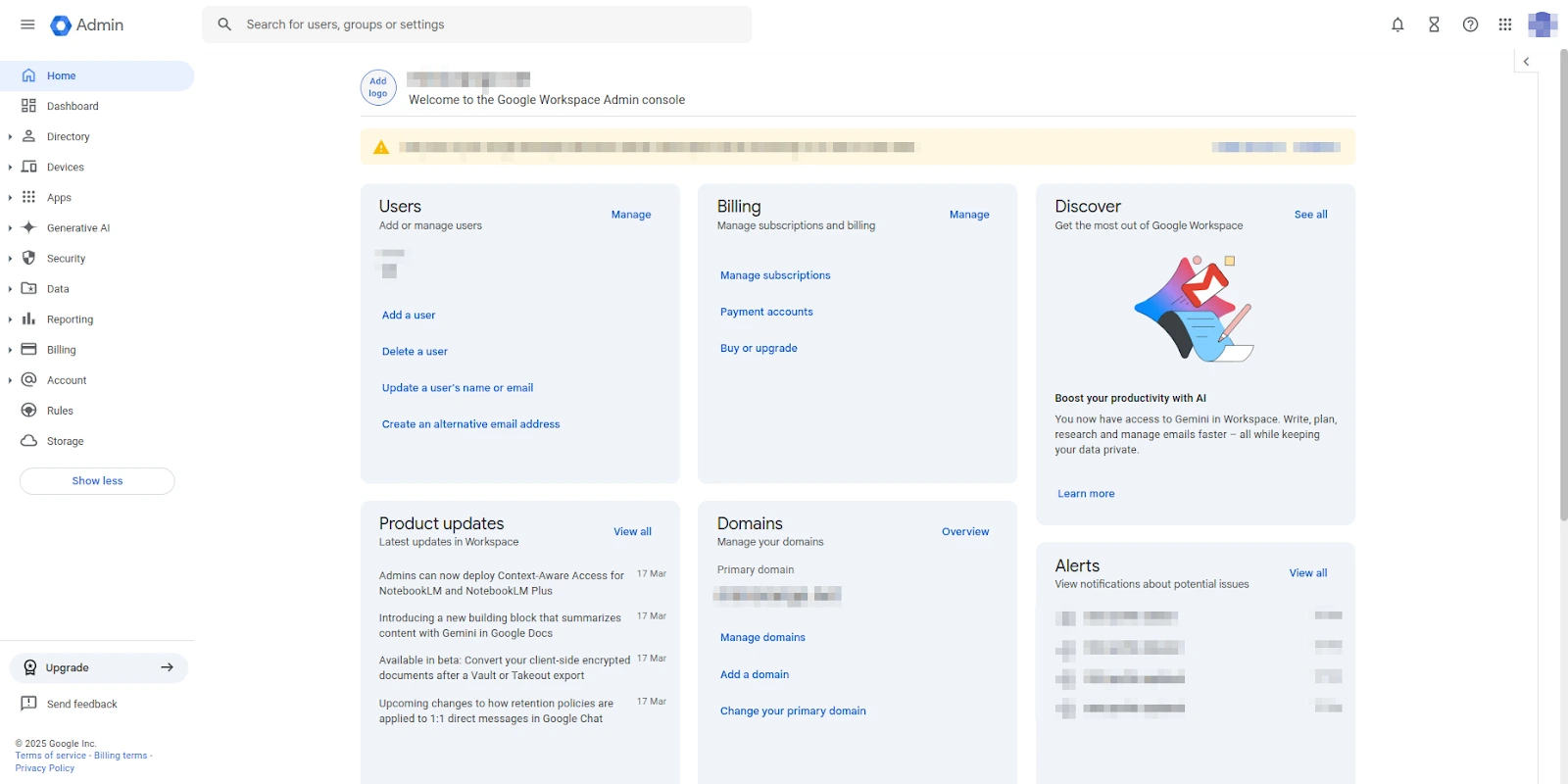Click the Security shield icon
This screenshot has width=1568, height=784.
tap(28, 258)
